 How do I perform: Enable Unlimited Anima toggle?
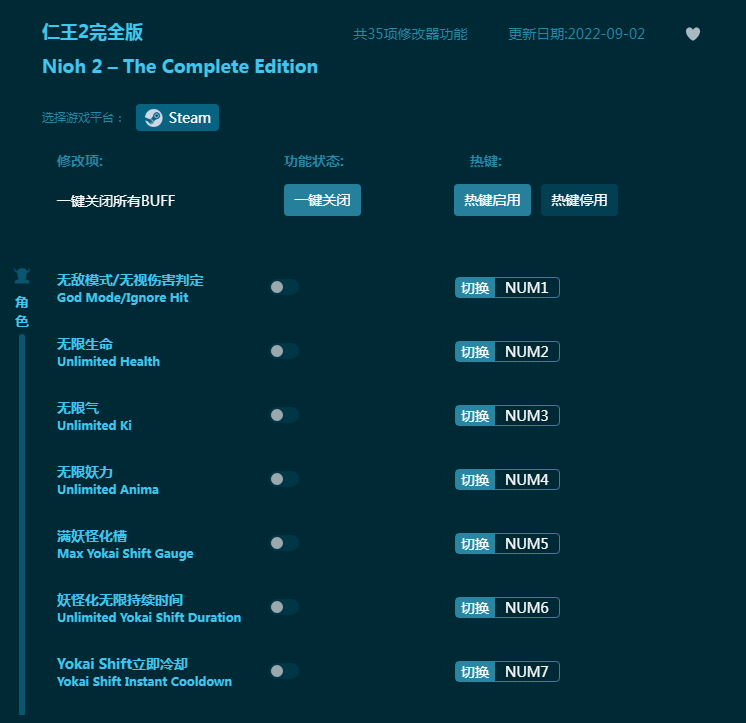[x=285, y=479]
